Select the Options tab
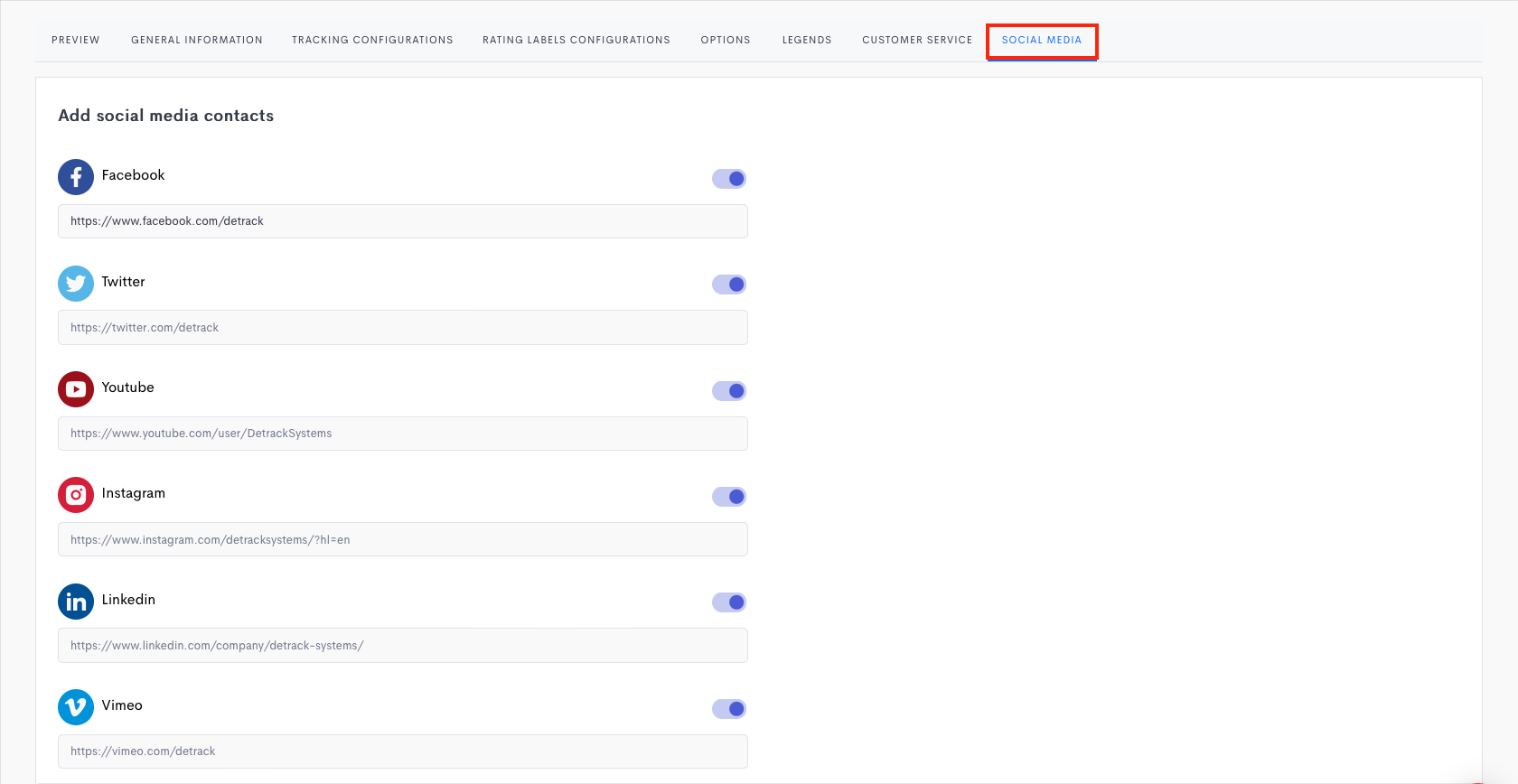Viewport: 1518px width, 784px height. (726, 40)
